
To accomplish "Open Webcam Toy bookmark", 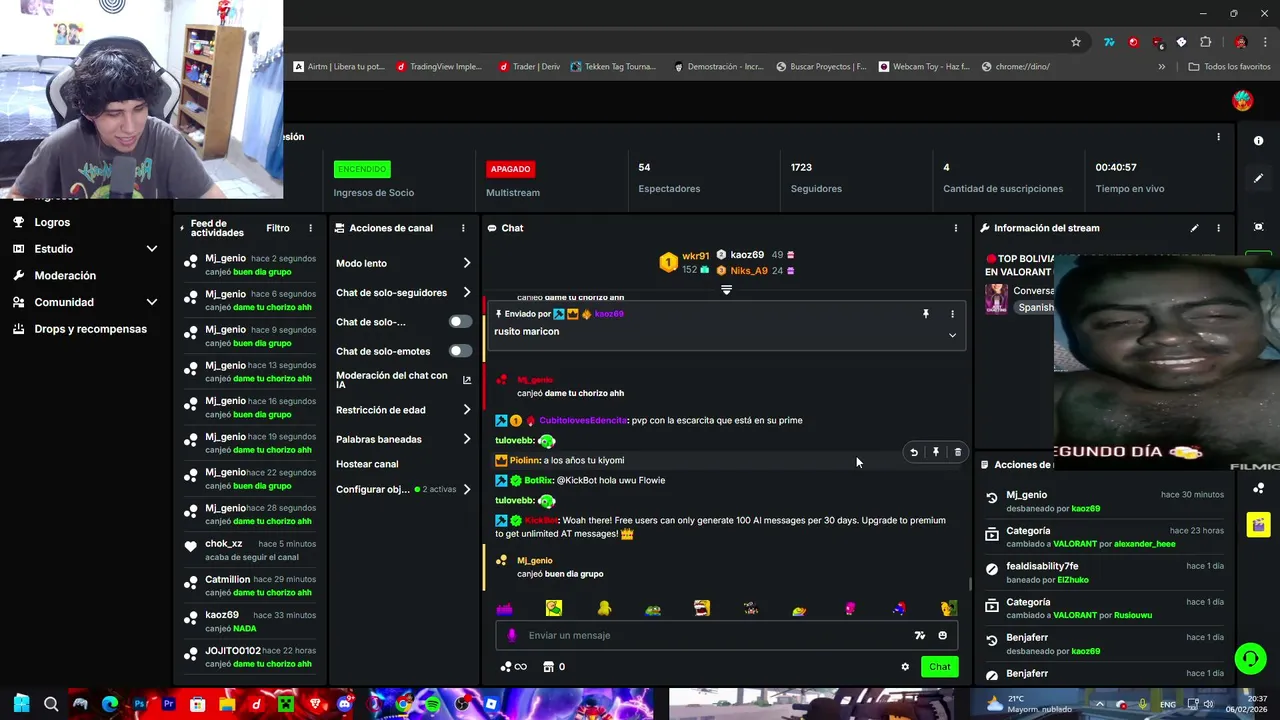I will pos(925,67).
